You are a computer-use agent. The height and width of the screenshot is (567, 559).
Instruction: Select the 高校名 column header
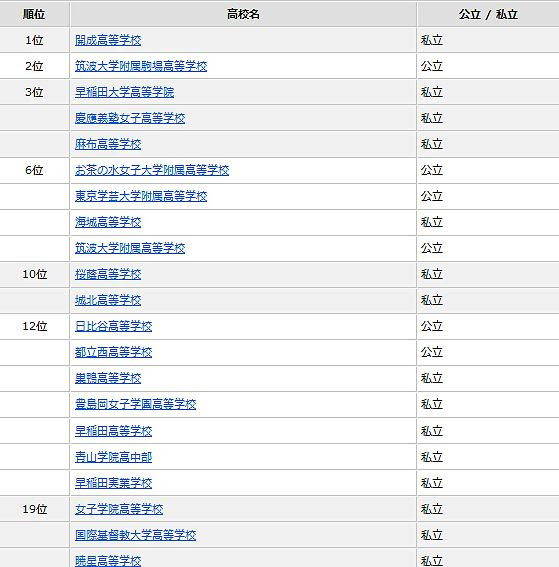pyautogui.click(x=243, y=14)
